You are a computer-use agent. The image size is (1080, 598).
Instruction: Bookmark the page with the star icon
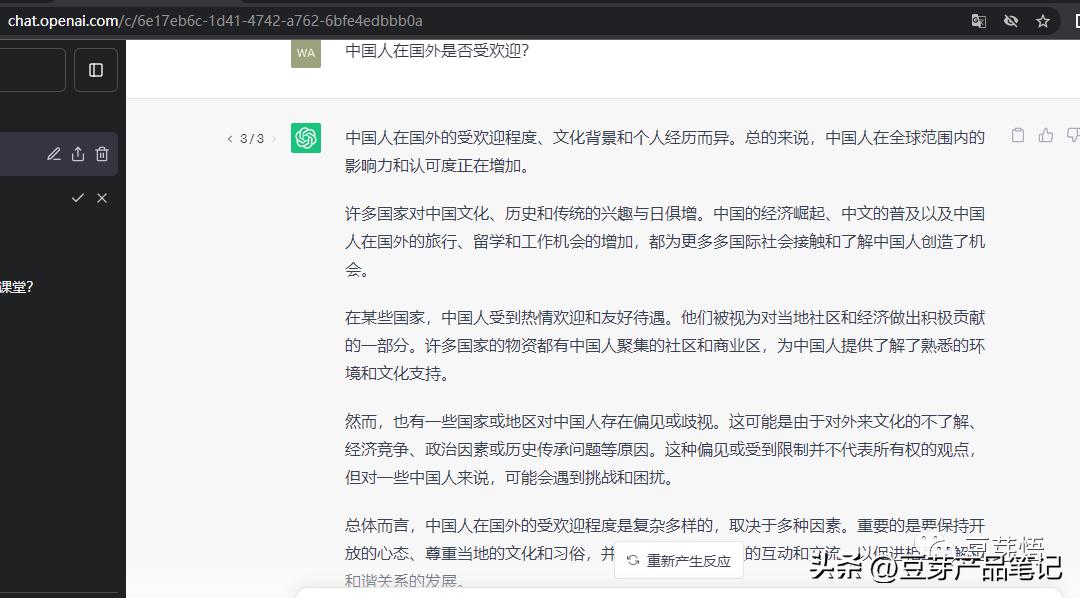pos(1040,20)
